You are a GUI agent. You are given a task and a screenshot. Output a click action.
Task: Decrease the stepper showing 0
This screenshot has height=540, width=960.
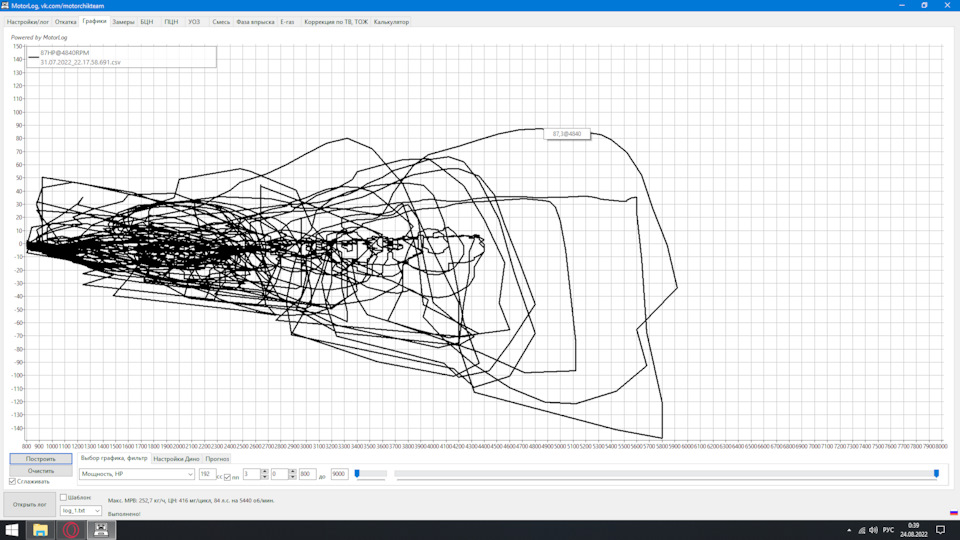click(292, 476)
